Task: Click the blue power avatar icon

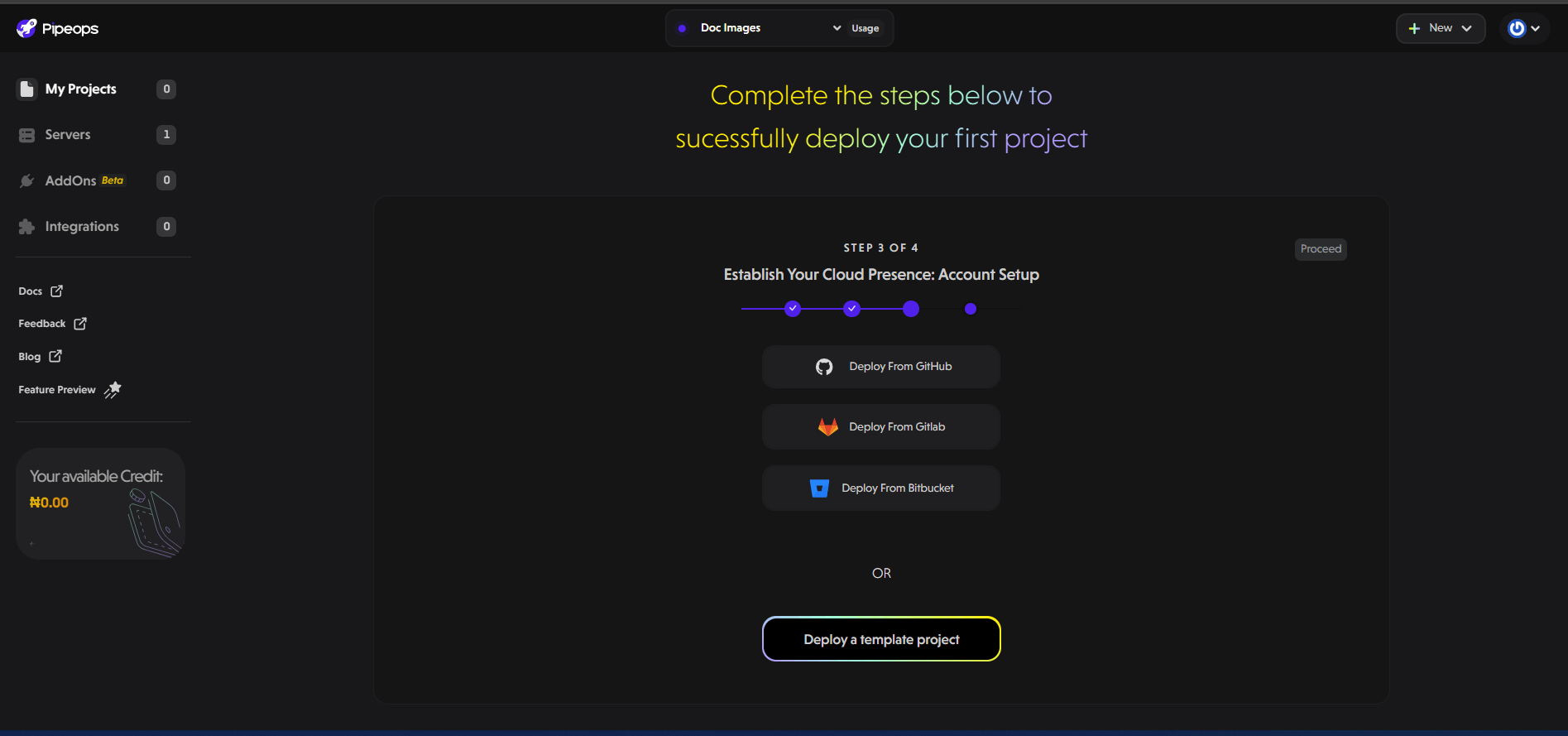Action: 1517,28
